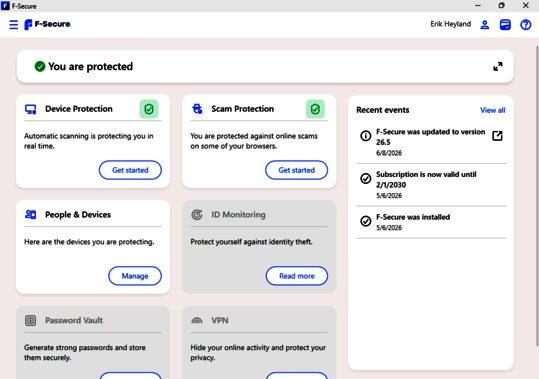
Task: Open external link for version 26.5 update
Action: pyautogui.click(x=497, y=136)
